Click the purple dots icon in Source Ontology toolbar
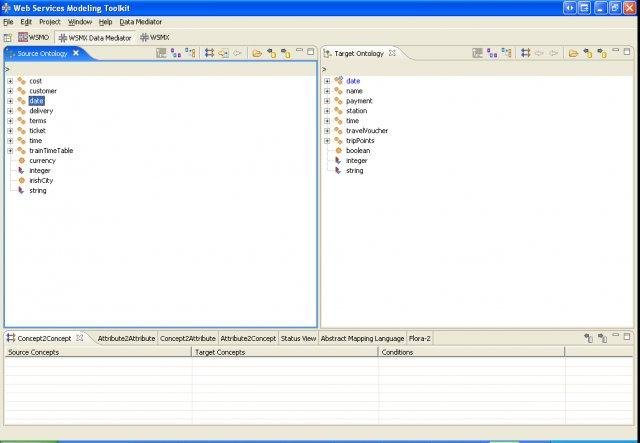 pyautogui.click(x=176, y=53)
